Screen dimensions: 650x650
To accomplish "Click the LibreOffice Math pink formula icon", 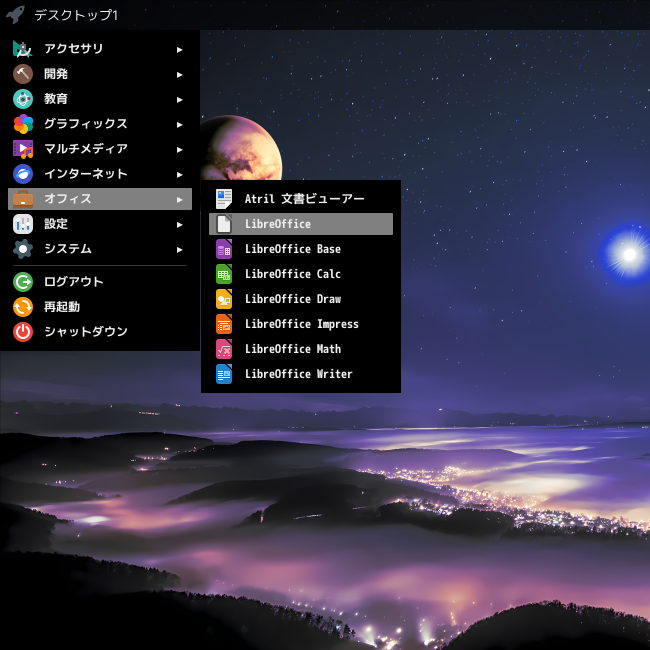I will pos(224,349).
